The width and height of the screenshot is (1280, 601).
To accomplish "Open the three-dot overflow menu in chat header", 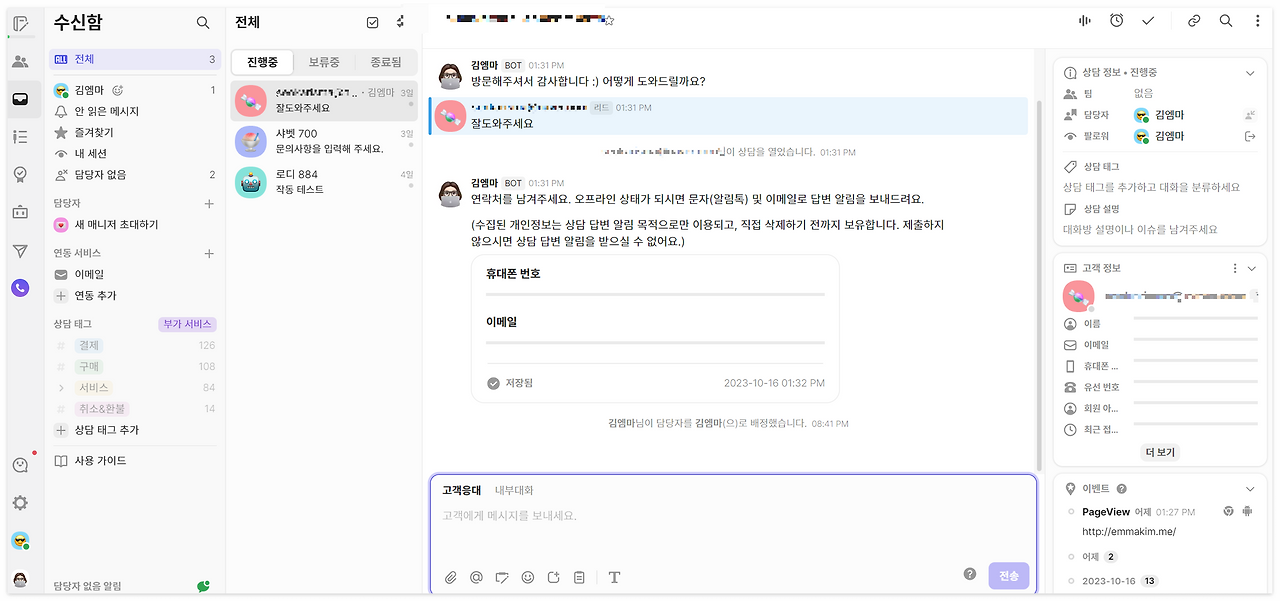I will pos(1257,20).
